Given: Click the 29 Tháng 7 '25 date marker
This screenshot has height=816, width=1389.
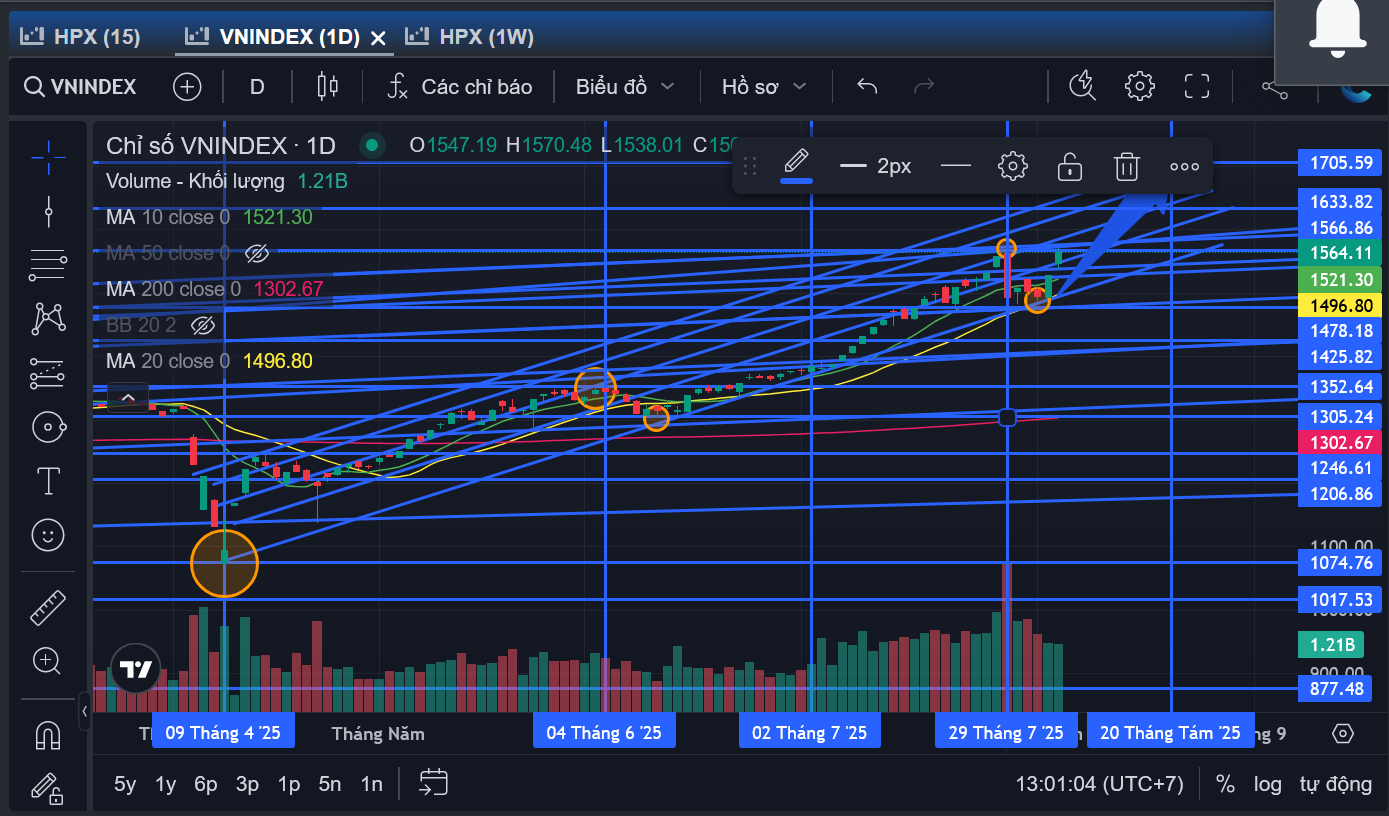Looking at the screenshot, I should point(1005,733).
